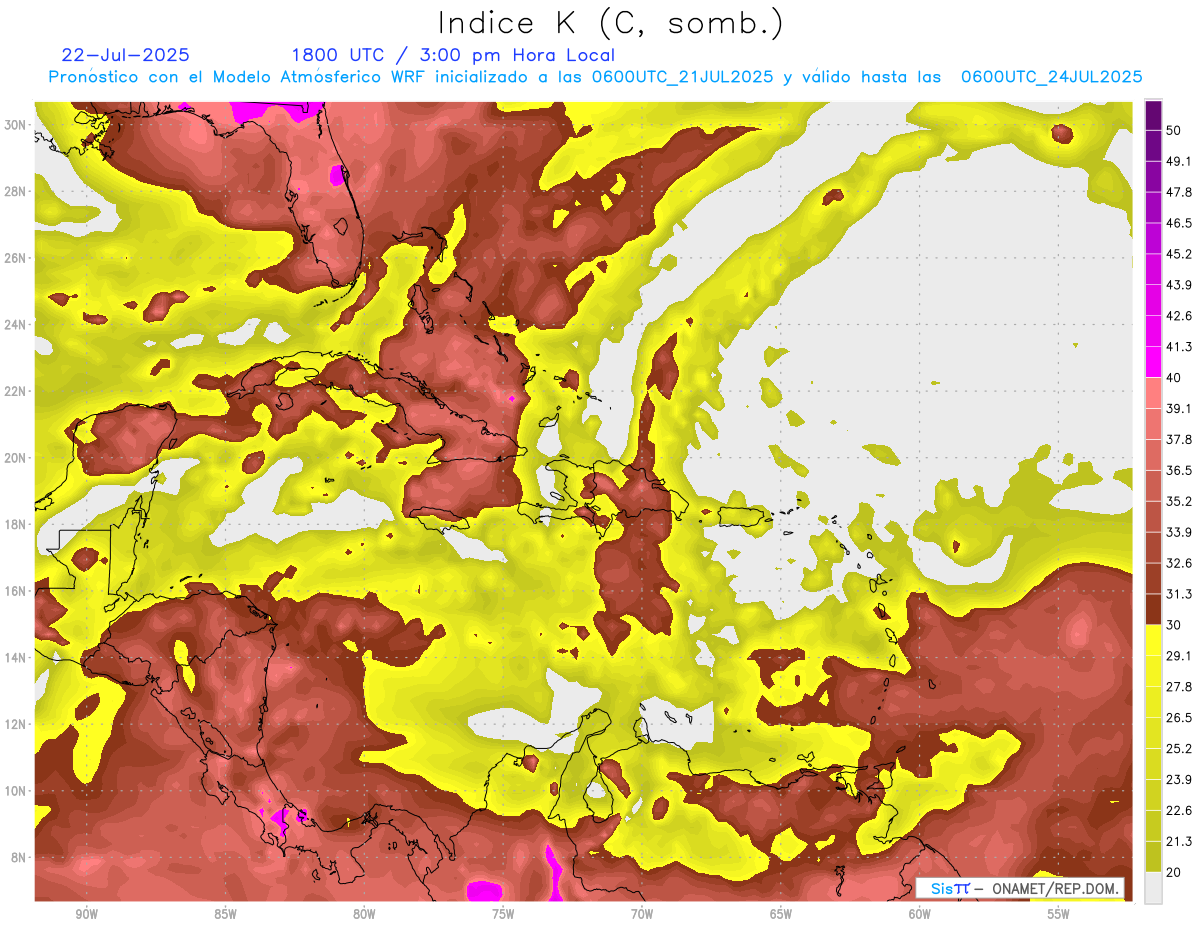Click the latitude label "22N"
The image size is (1200, 927).
pyautogui.click(x=16, y=391)
